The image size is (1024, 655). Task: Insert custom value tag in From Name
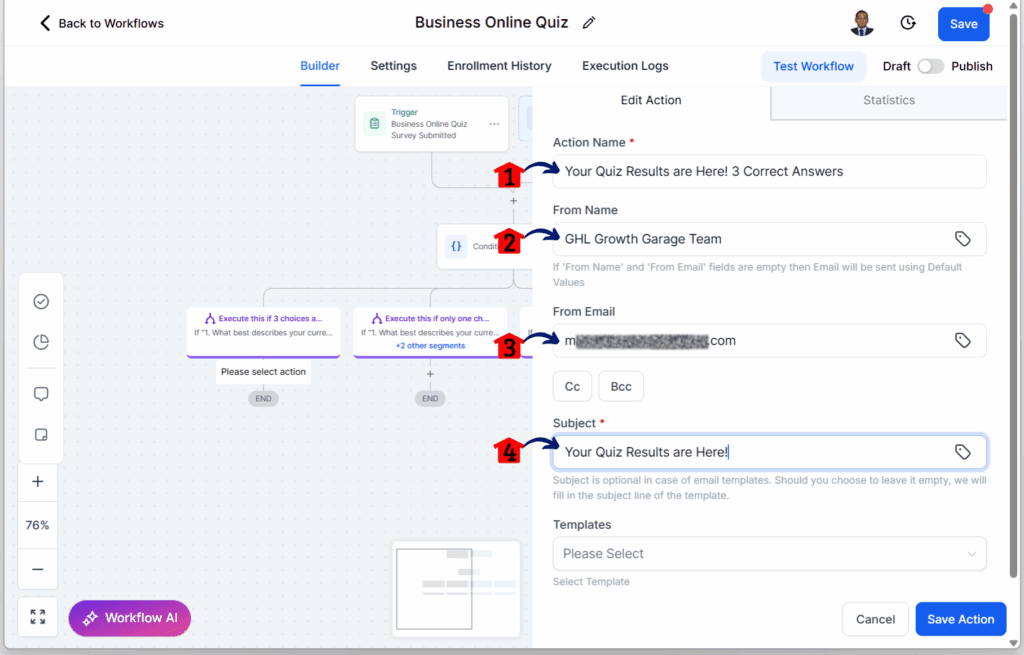pos(963,239)
